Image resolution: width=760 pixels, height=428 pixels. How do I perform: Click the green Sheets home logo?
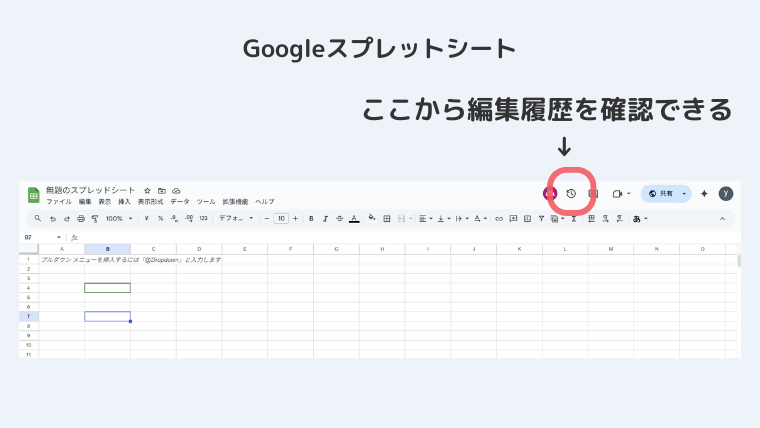point(33,195)
